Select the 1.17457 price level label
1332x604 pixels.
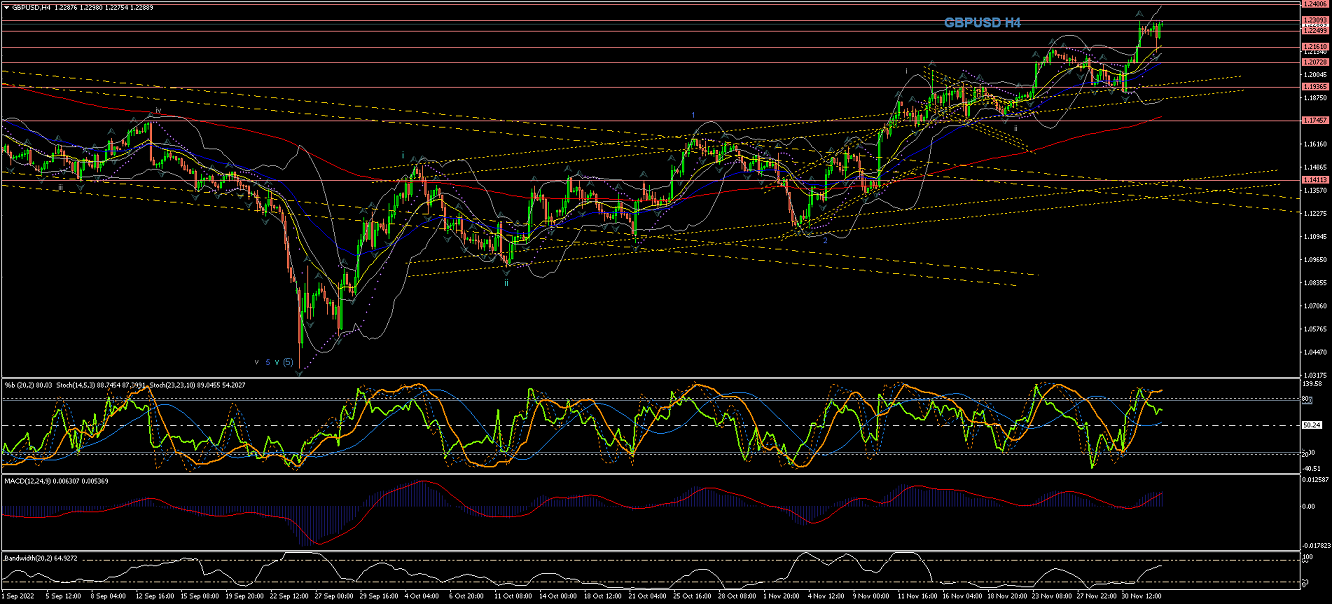click(x=1315, y=120)
